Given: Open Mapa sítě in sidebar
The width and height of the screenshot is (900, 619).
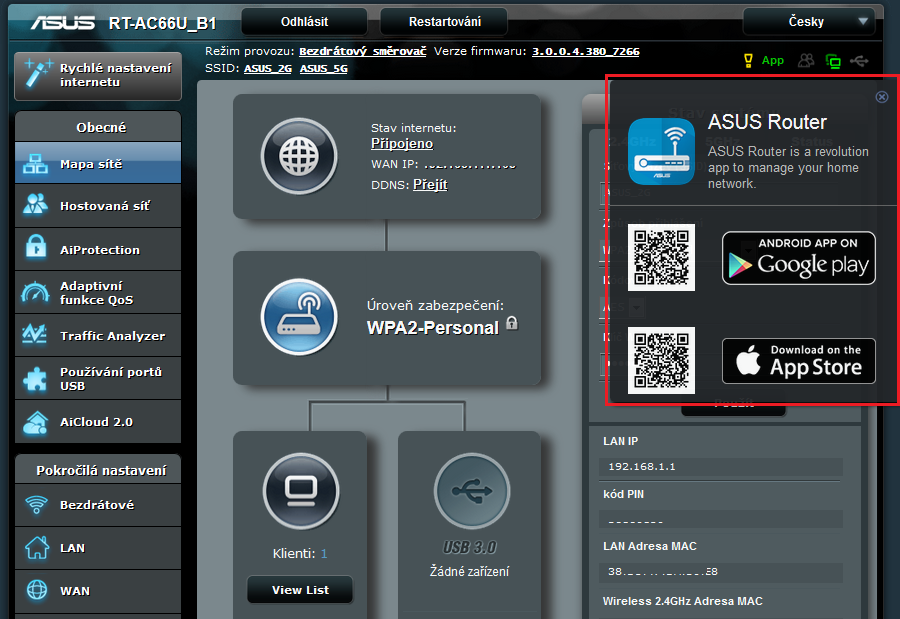Looking at the screenshot, I should pos(98,163).
